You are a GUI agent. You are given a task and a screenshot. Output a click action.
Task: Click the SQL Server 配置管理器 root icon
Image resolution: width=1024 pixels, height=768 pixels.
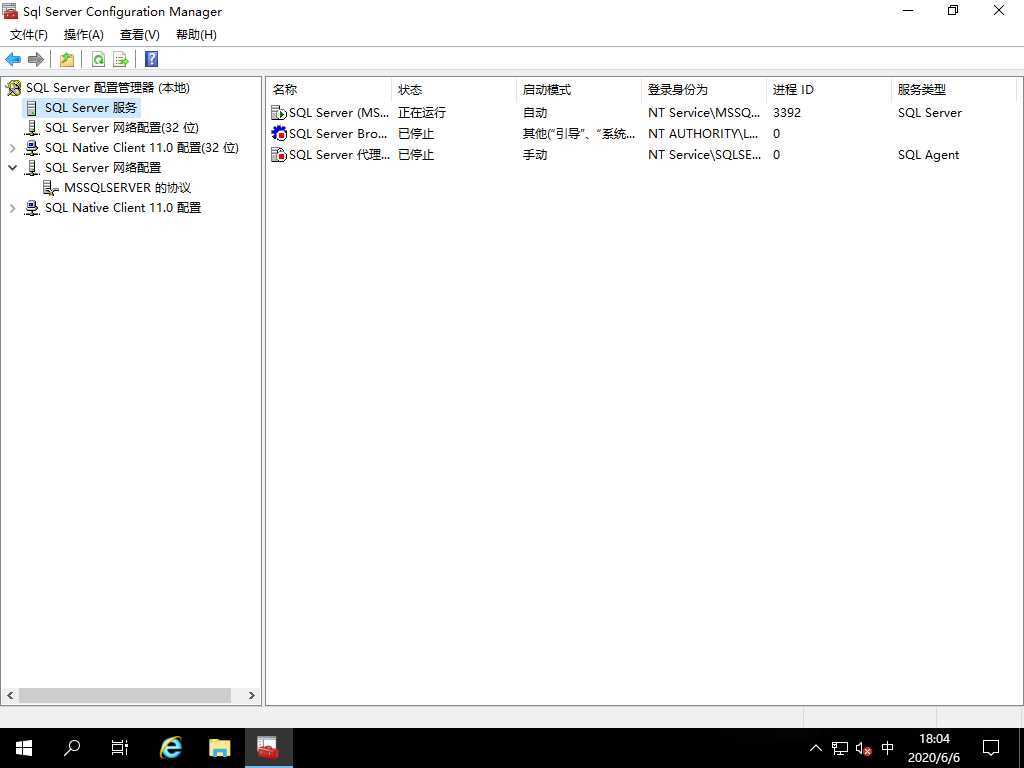pyautogui.click(x=13, y=88)
